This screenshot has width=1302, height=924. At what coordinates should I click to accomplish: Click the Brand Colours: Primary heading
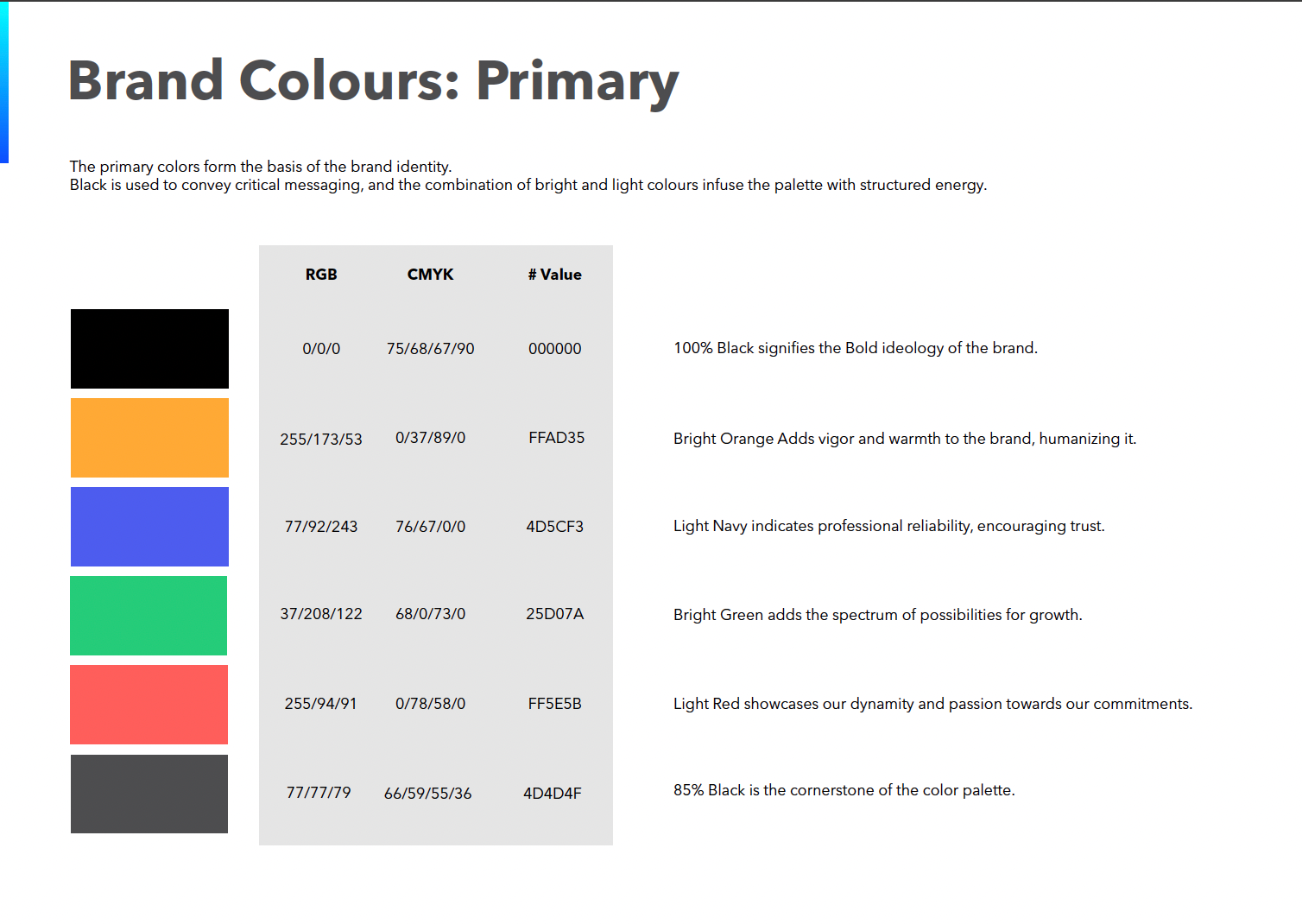click(373, 81)
